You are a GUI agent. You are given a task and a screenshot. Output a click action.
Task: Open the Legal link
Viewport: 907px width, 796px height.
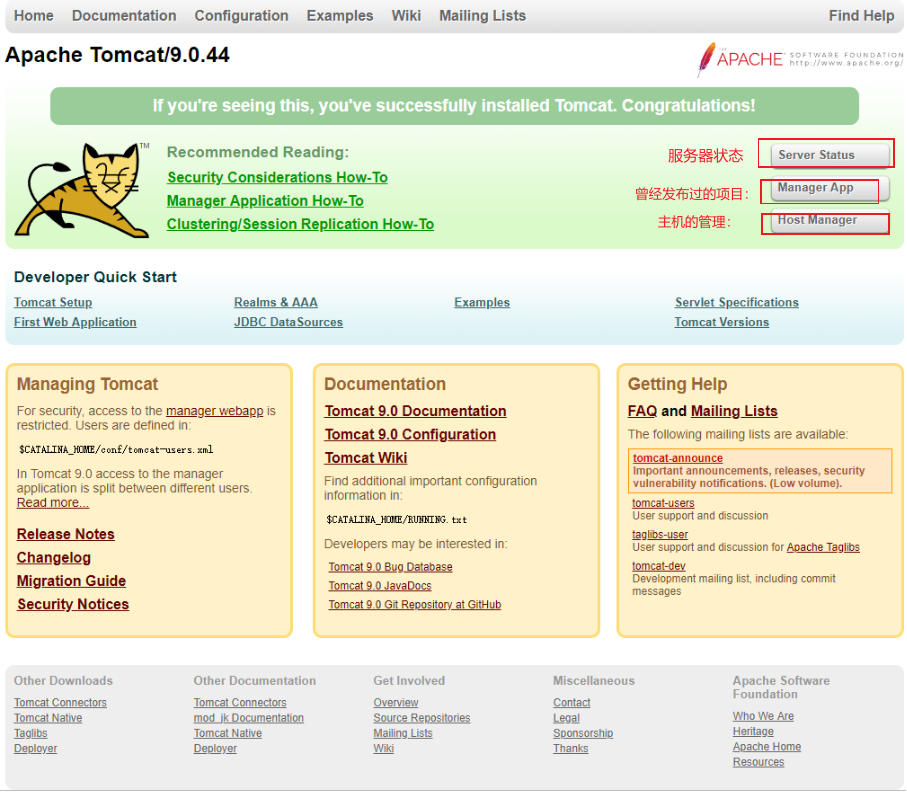(566, 718)
